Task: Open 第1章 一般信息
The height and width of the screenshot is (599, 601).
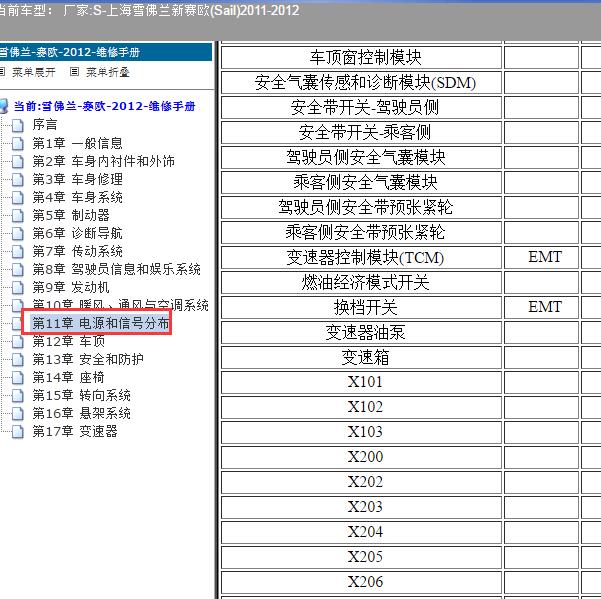Action: pyautogui.click(x=77, y=143)
